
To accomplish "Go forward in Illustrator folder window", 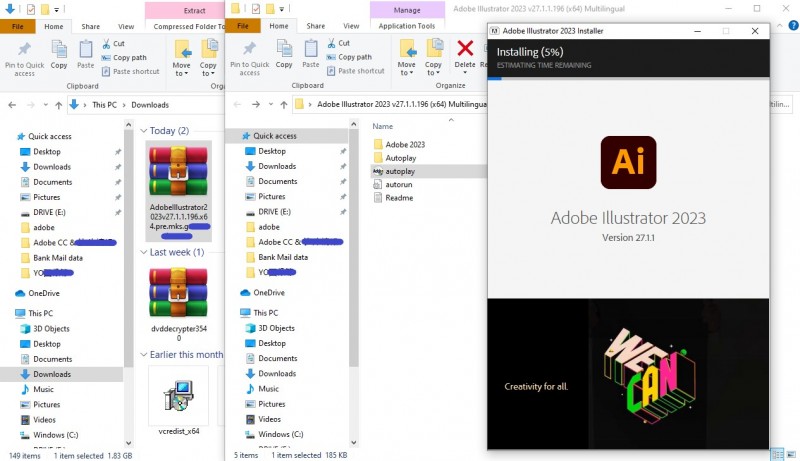I will point(256,105).
